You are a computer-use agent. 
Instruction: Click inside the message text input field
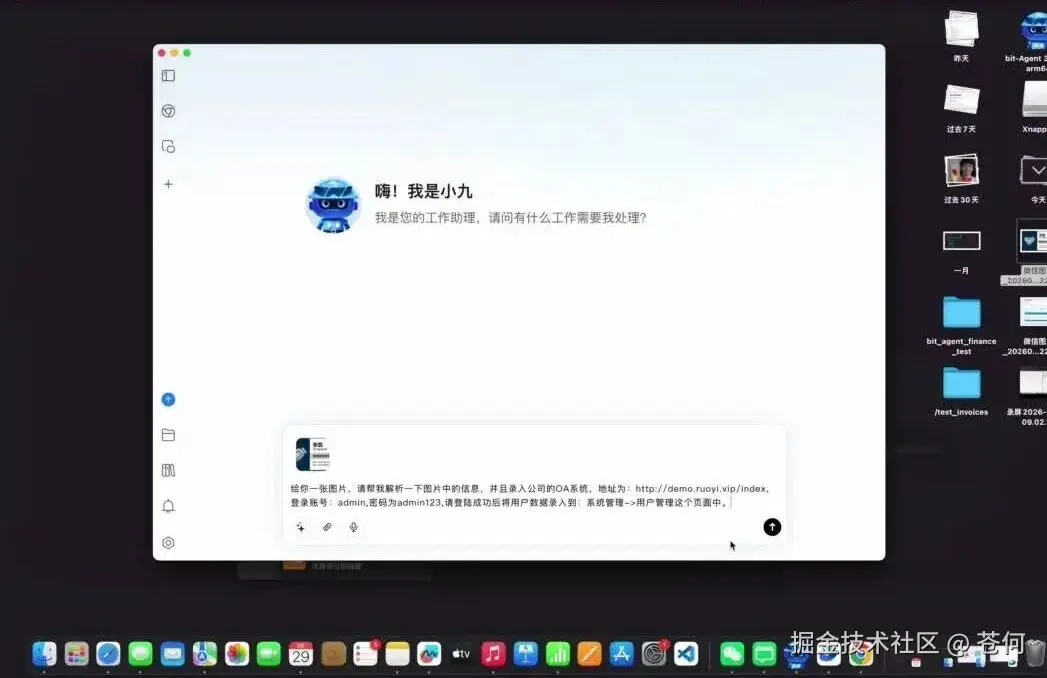[x=530, y=496]
